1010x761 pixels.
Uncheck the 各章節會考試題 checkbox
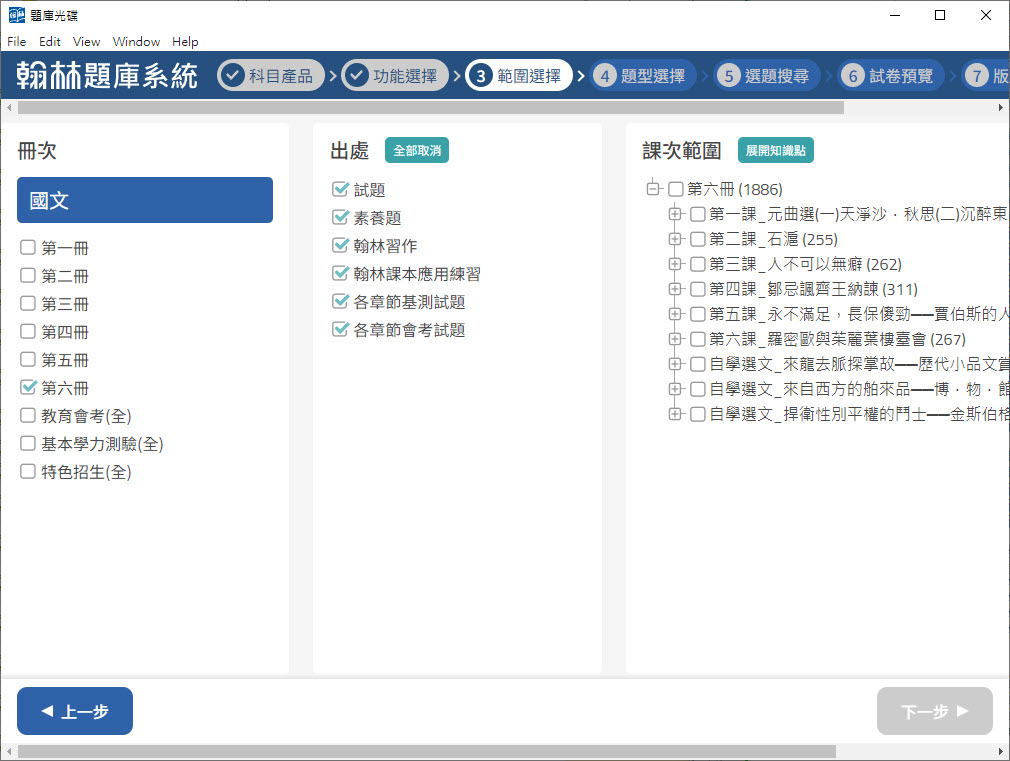point(340,330)
